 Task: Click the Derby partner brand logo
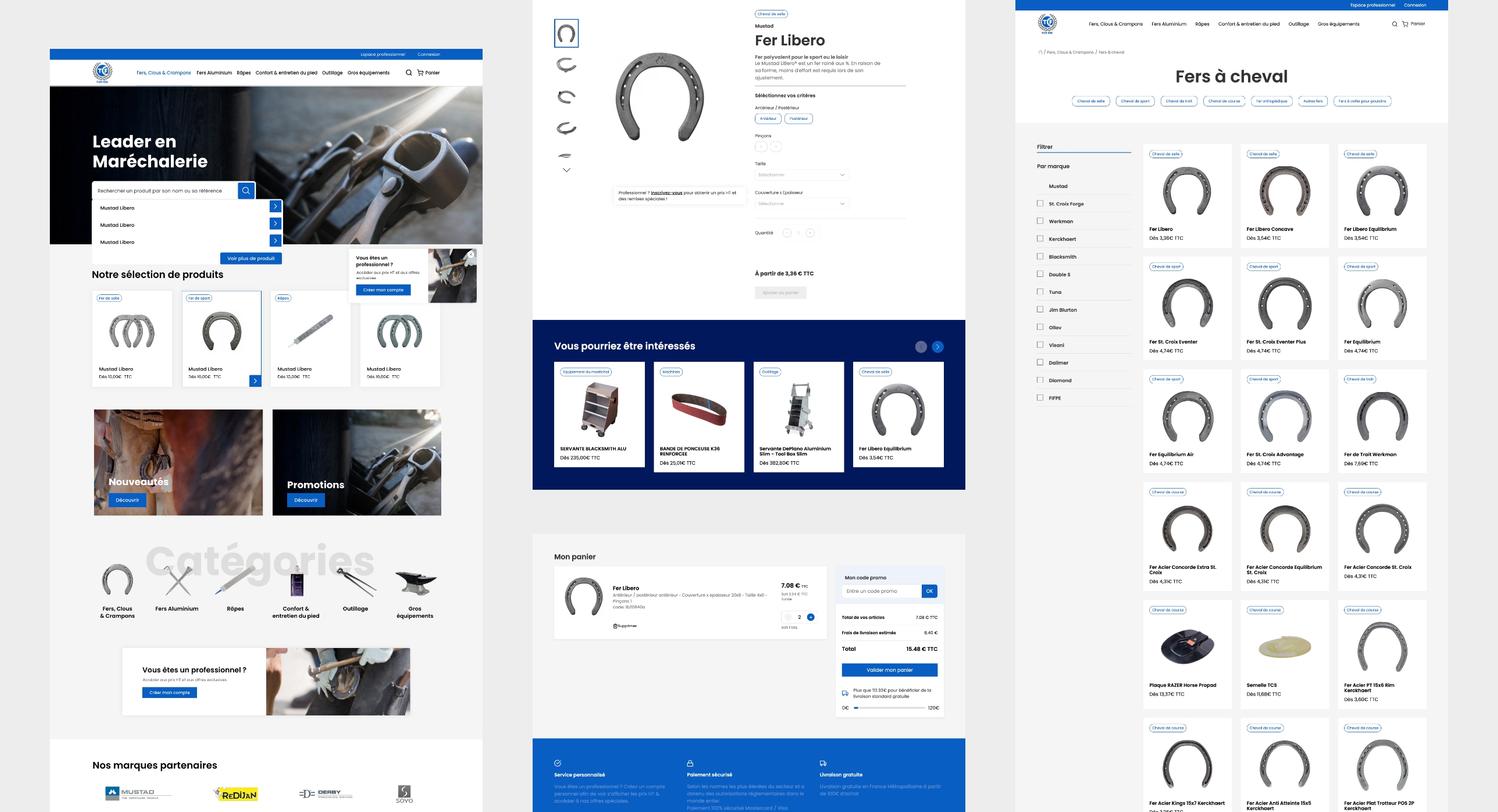pos(326,794)
